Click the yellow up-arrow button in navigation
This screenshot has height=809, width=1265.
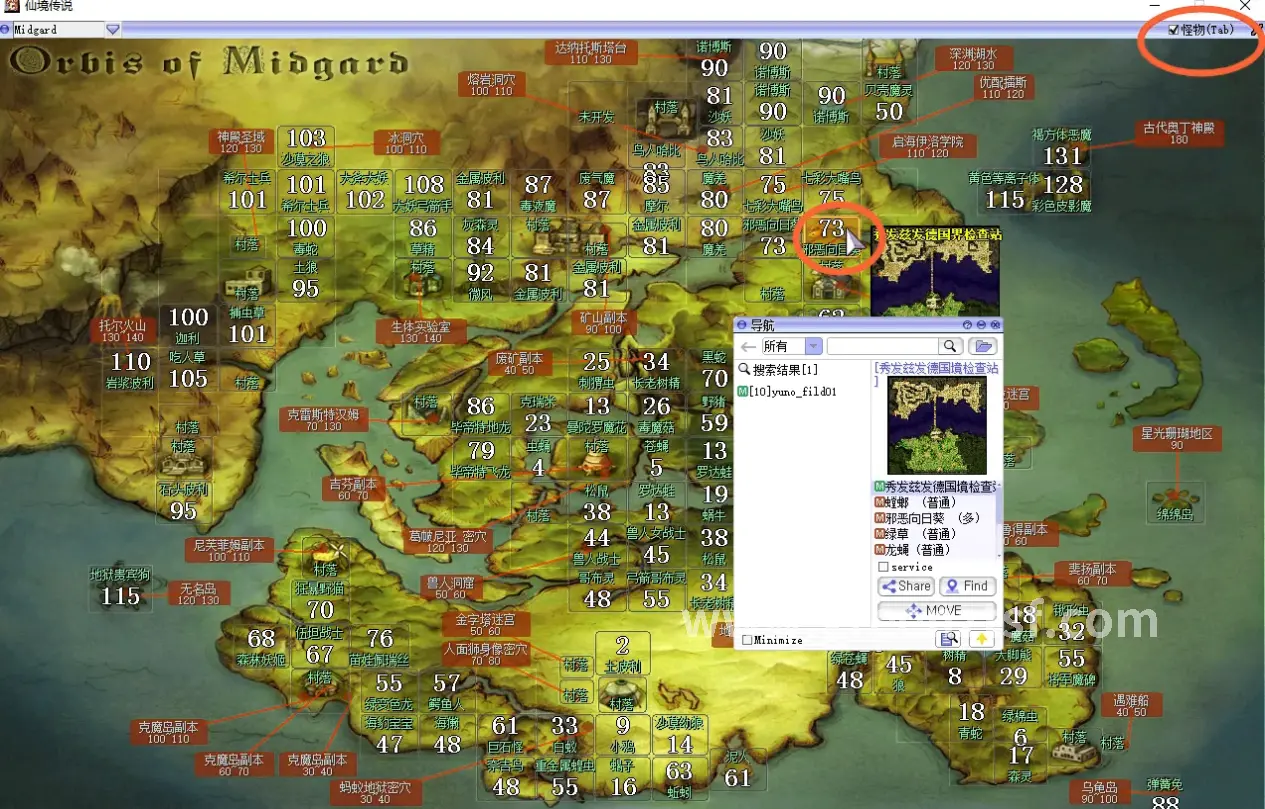[x=983, y=639]
